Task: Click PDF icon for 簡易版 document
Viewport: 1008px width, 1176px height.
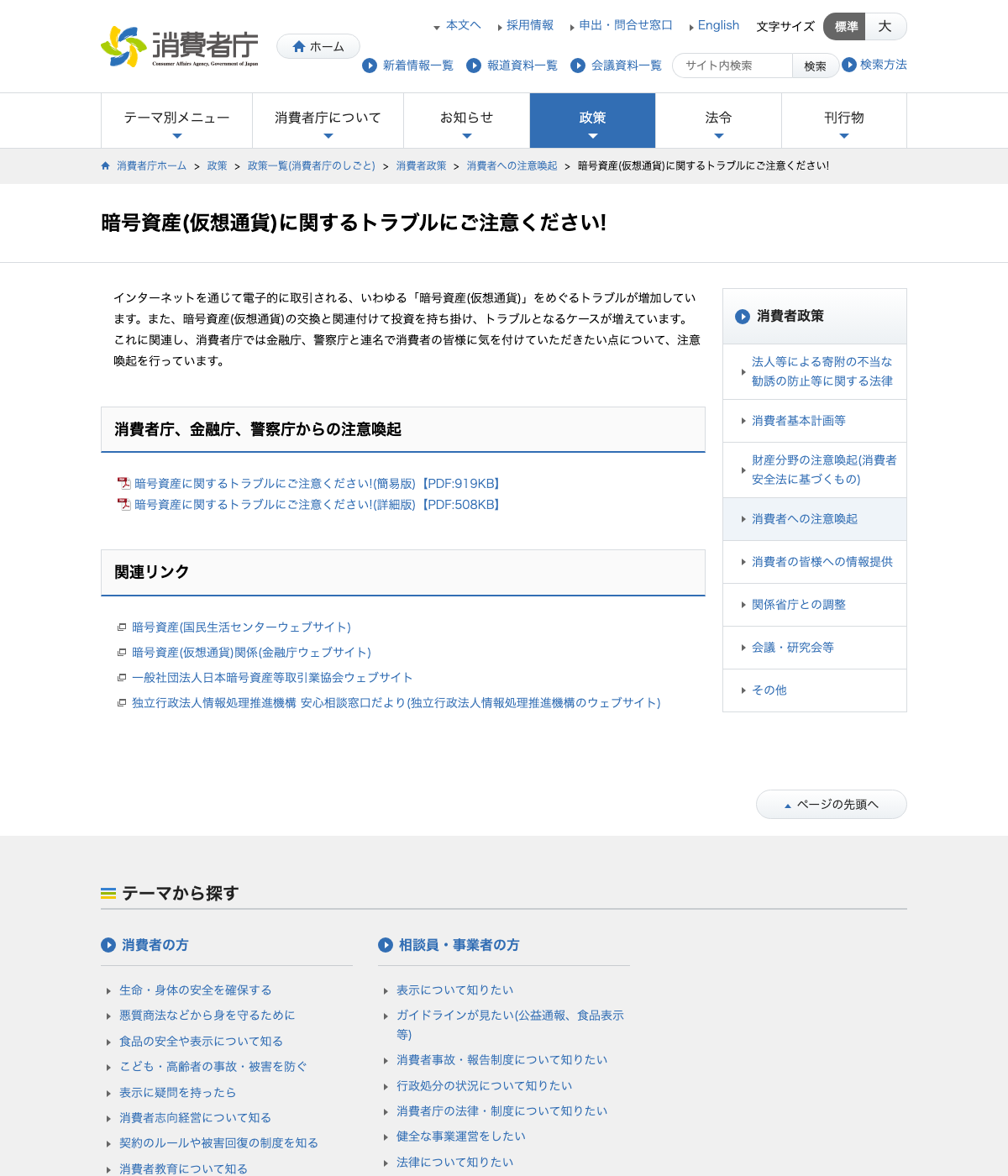Action: pos(124,483)
